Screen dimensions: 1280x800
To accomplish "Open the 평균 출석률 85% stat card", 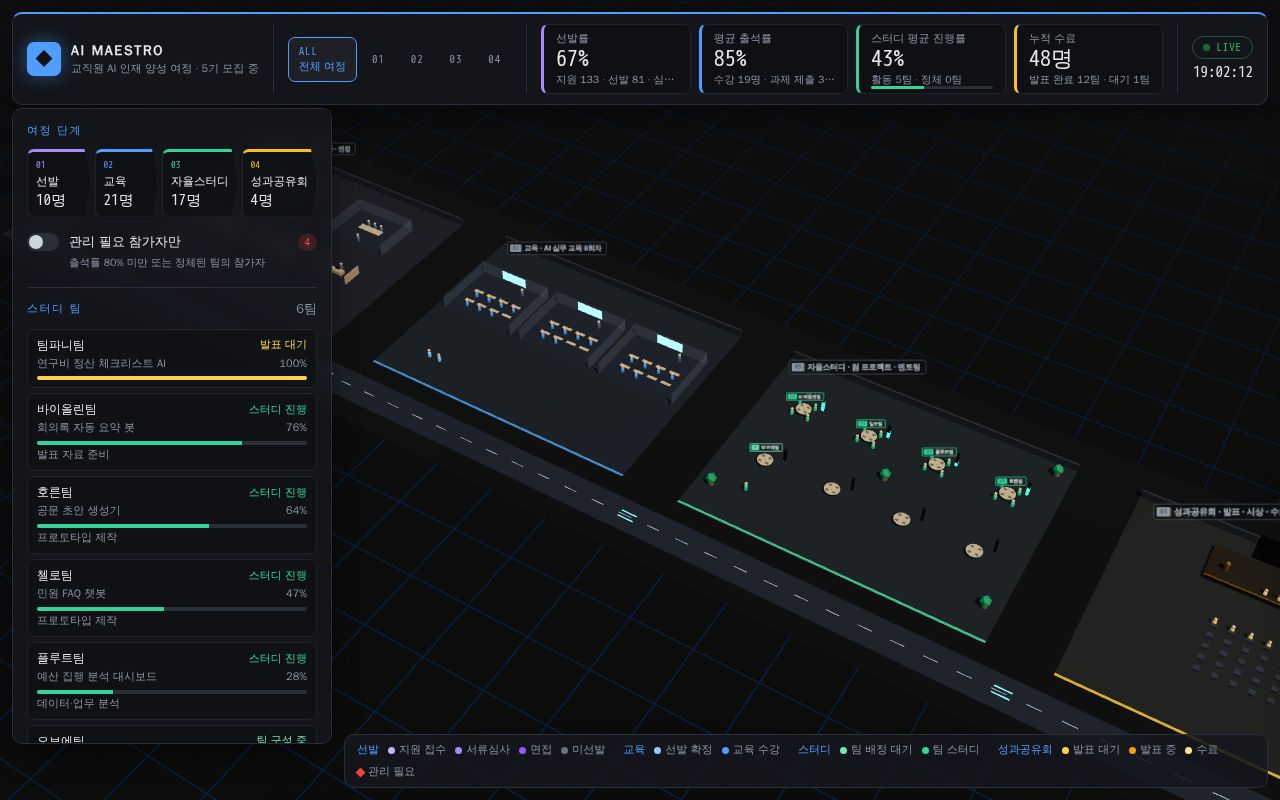I will (774, 59).
